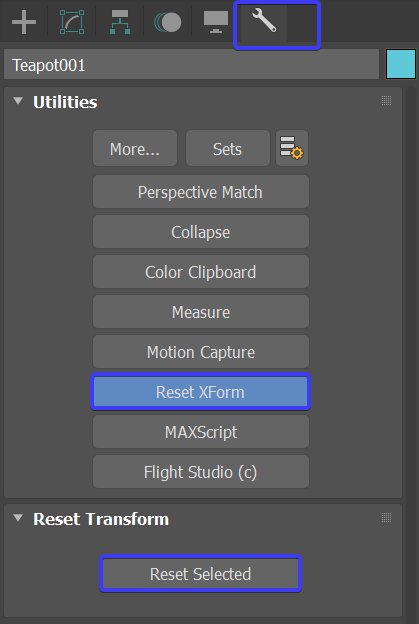Click the Teapot001 object name field
The width and height of the screenshot is (419, 624).
coord(191,64)
